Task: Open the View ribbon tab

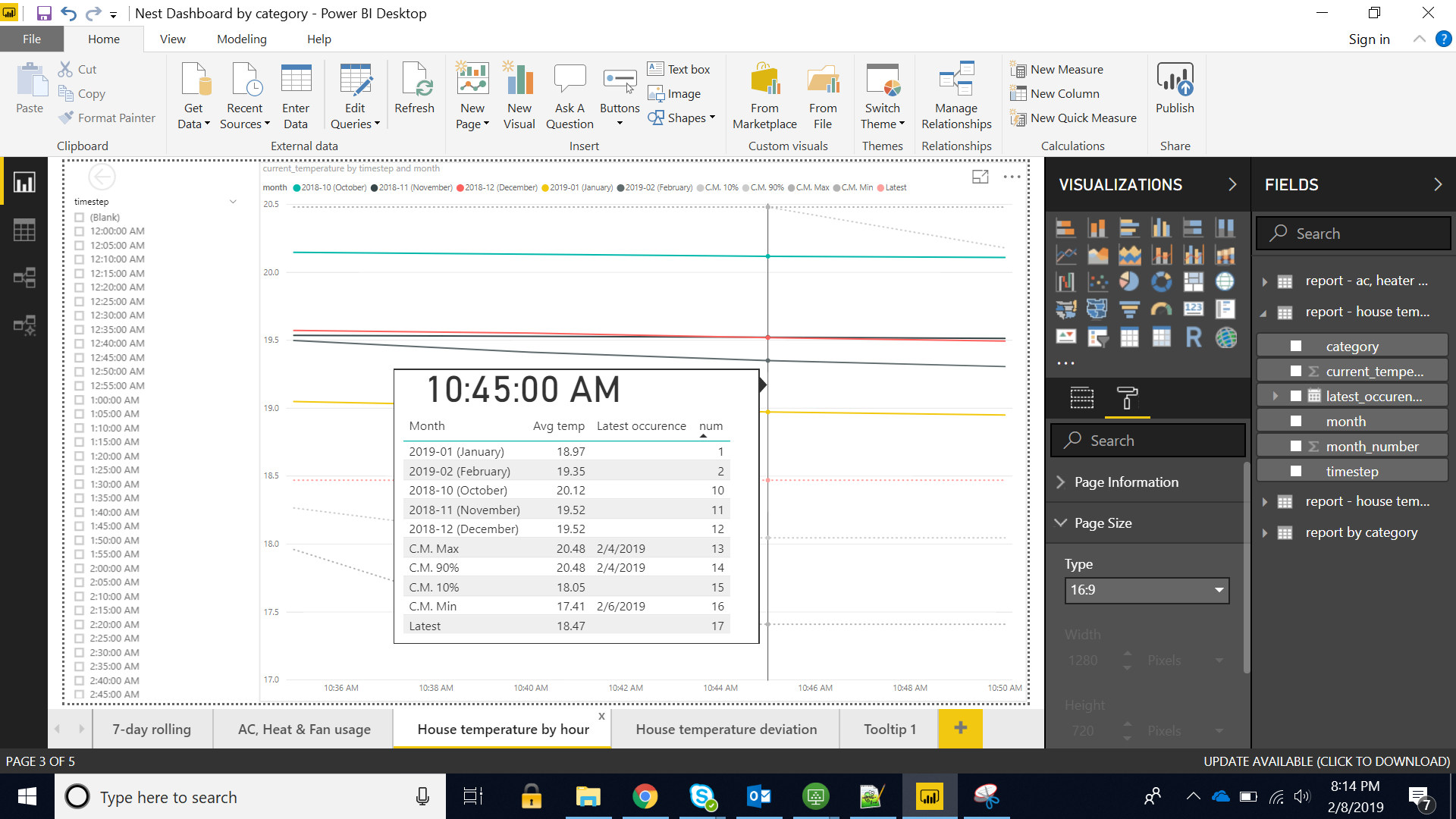Action: 172,39
